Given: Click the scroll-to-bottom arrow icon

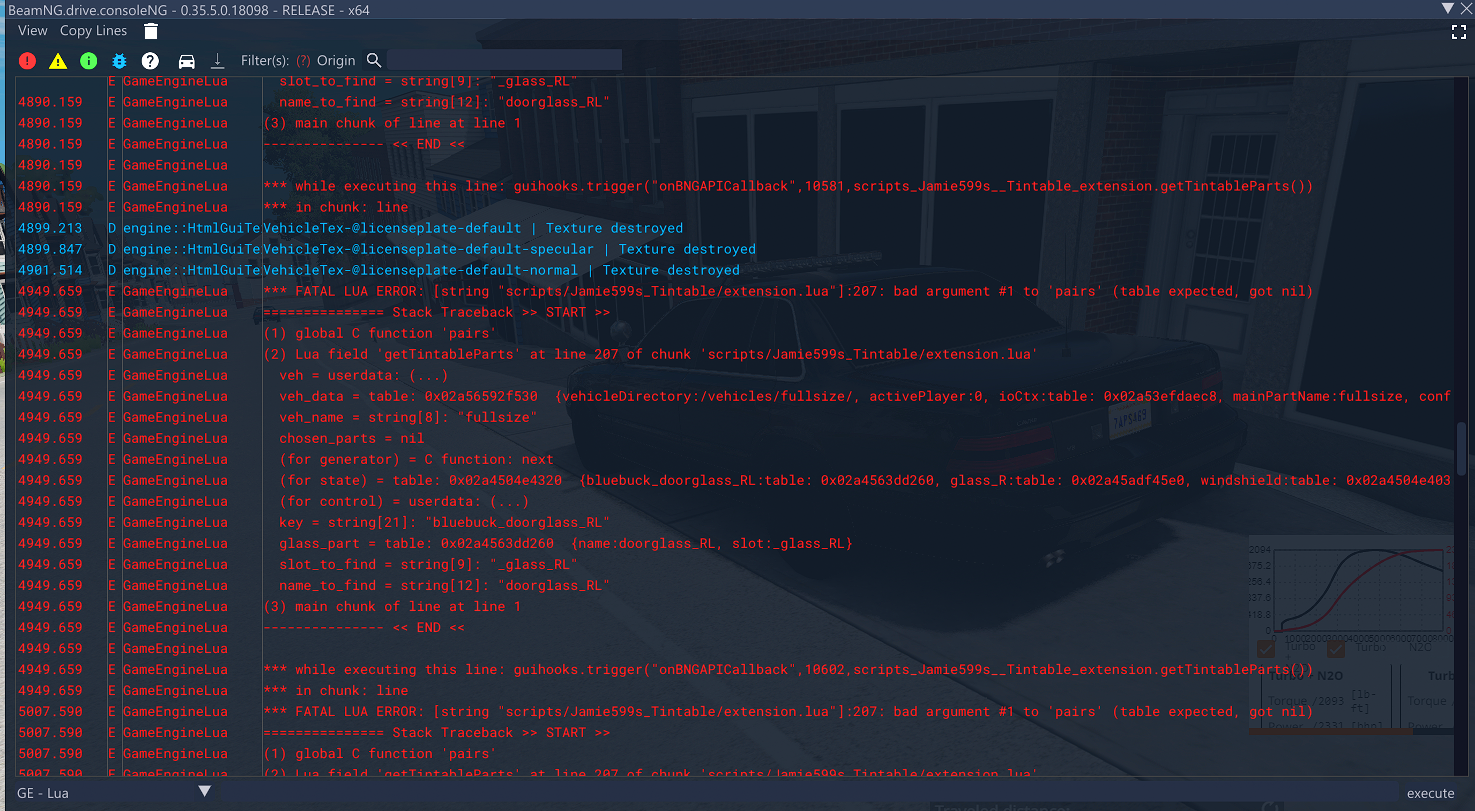Looking at the screenshot, I should click(x=218, y=61).
